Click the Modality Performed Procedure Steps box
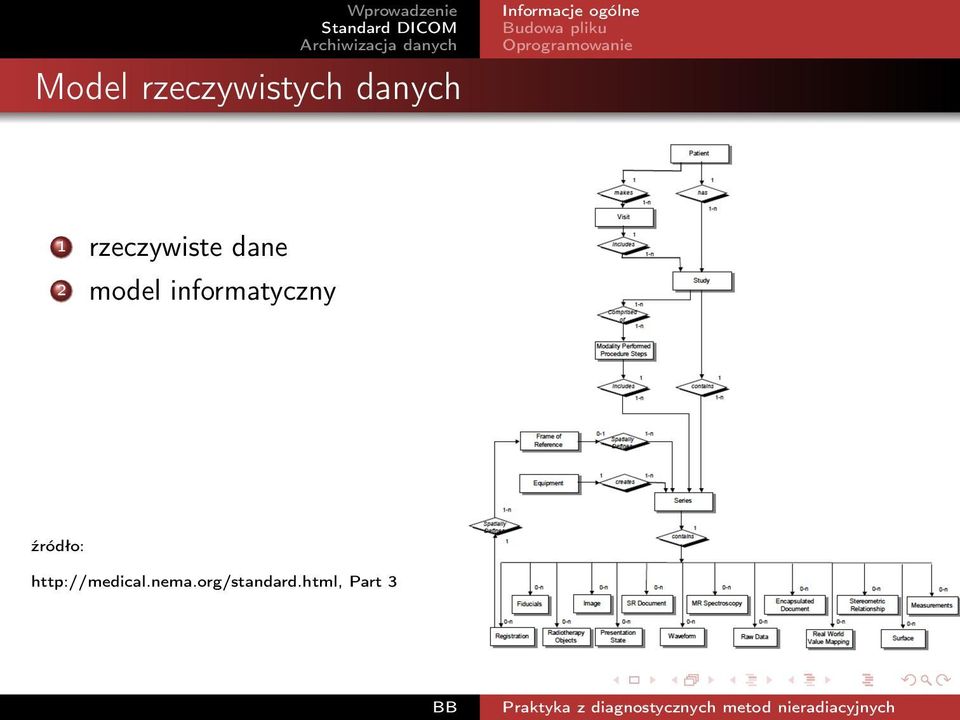The image size is (960, 720). point(624,350)
